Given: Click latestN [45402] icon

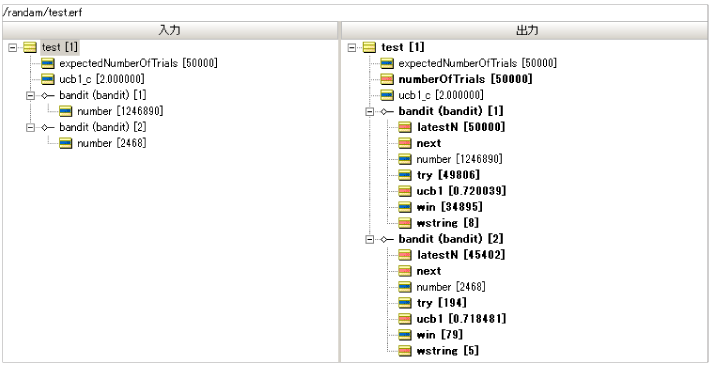Looking at the screenshot, I should pos(405,255).
